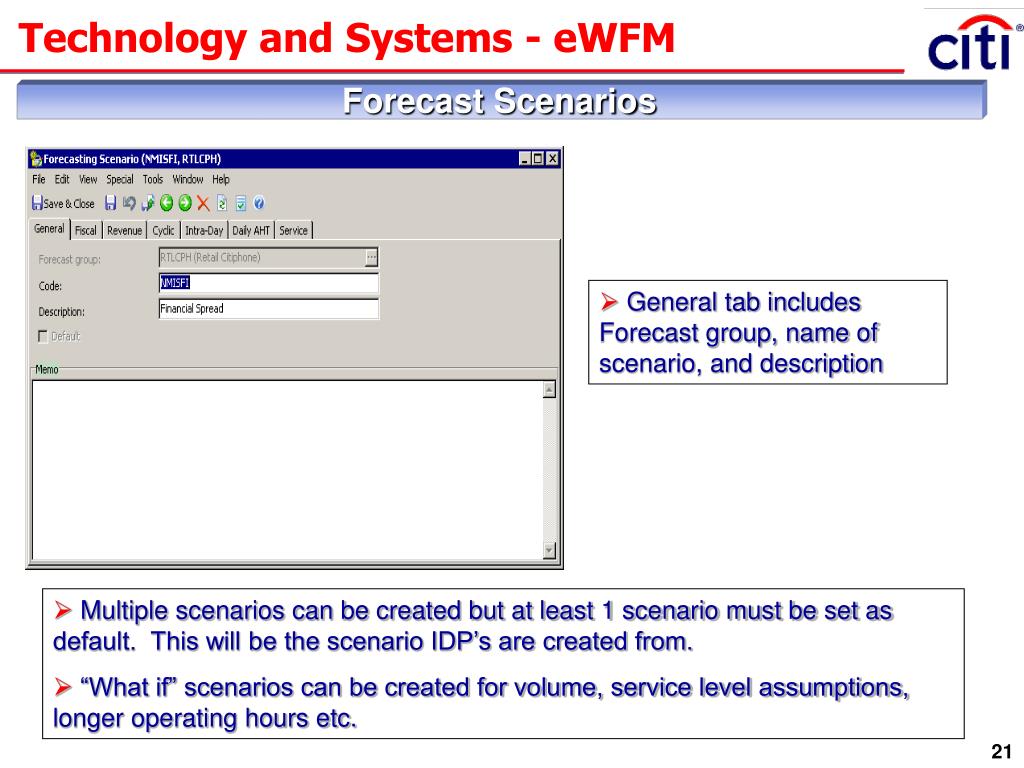The height and width of the screenshot is (768, 1024).
Task: Delete scenario using the red X icon
Action: pos(203,204)
